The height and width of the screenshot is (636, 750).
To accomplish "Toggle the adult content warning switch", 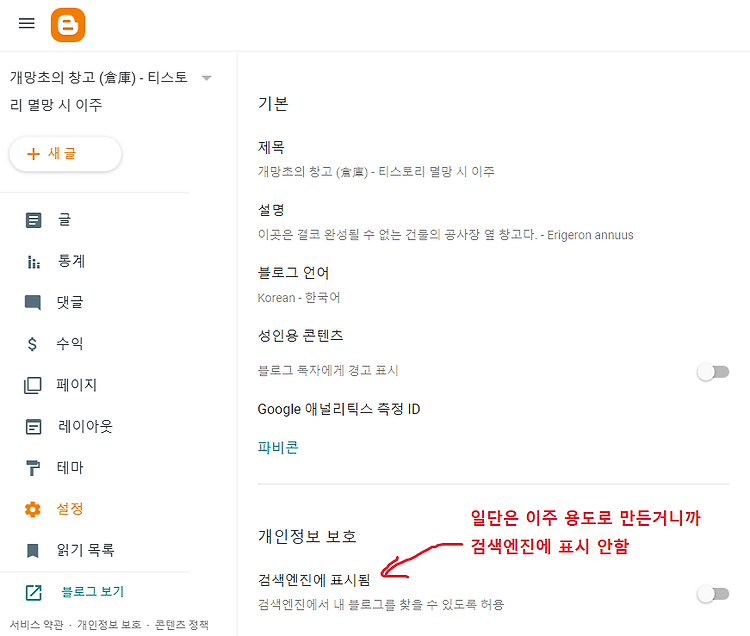I will pos(713,372).
